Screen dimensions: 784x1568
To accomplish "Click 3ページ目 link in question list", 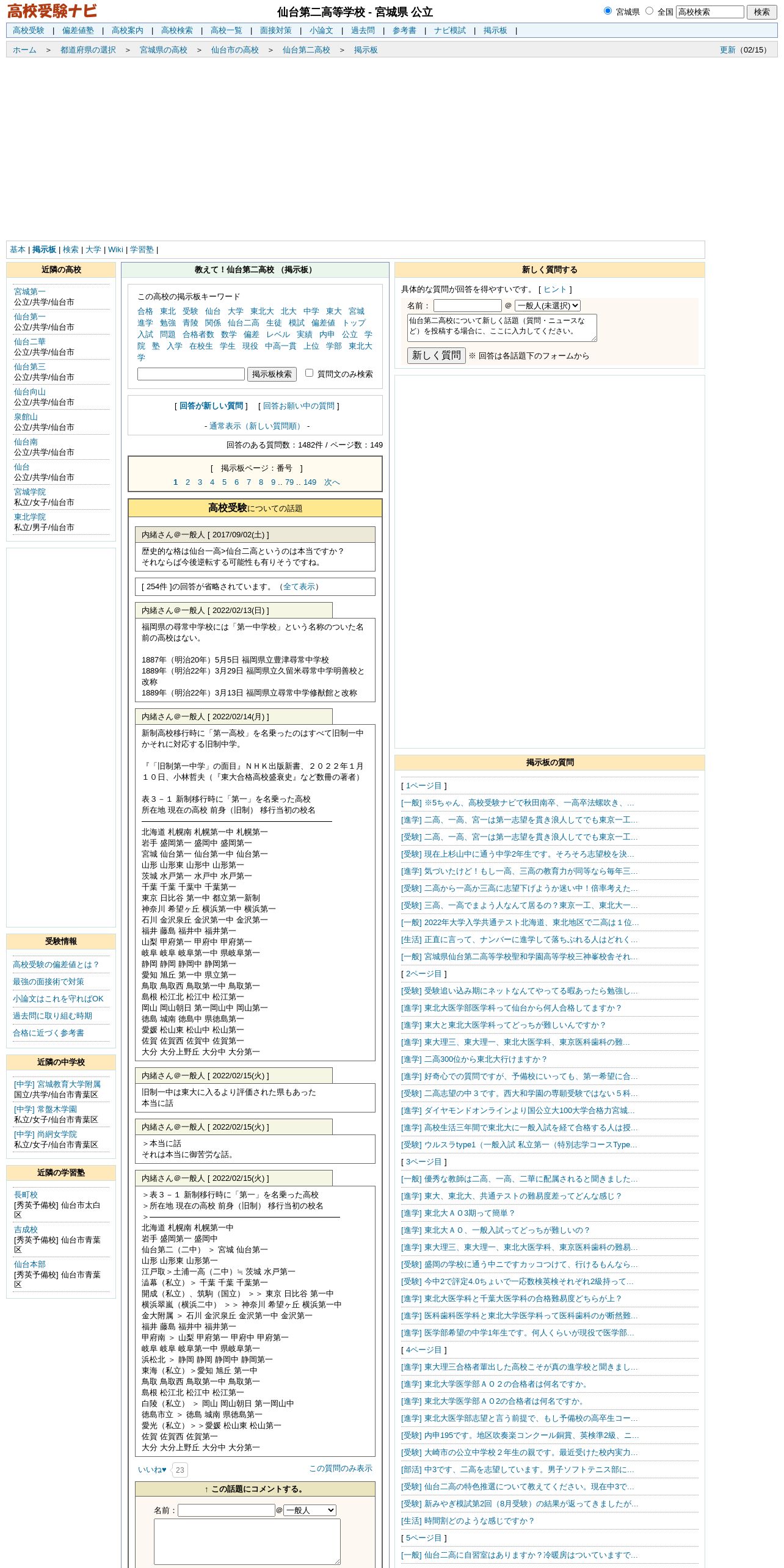I will 424,1162.
